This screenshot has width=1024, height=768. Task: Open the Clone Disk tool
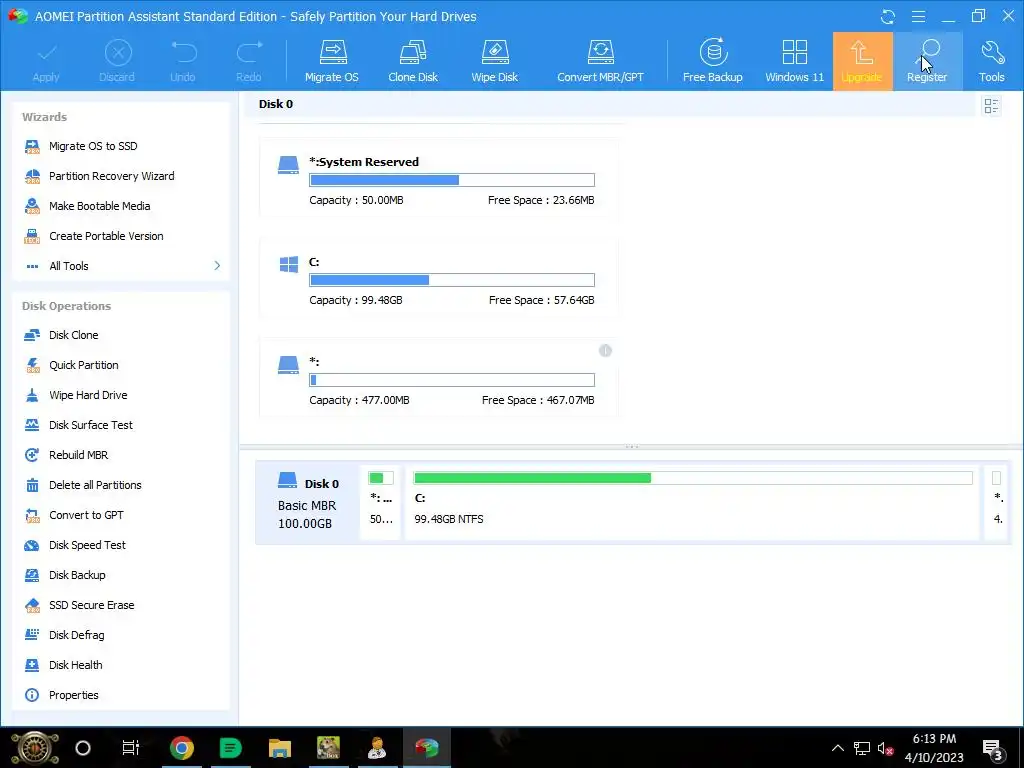coord(413,61)
